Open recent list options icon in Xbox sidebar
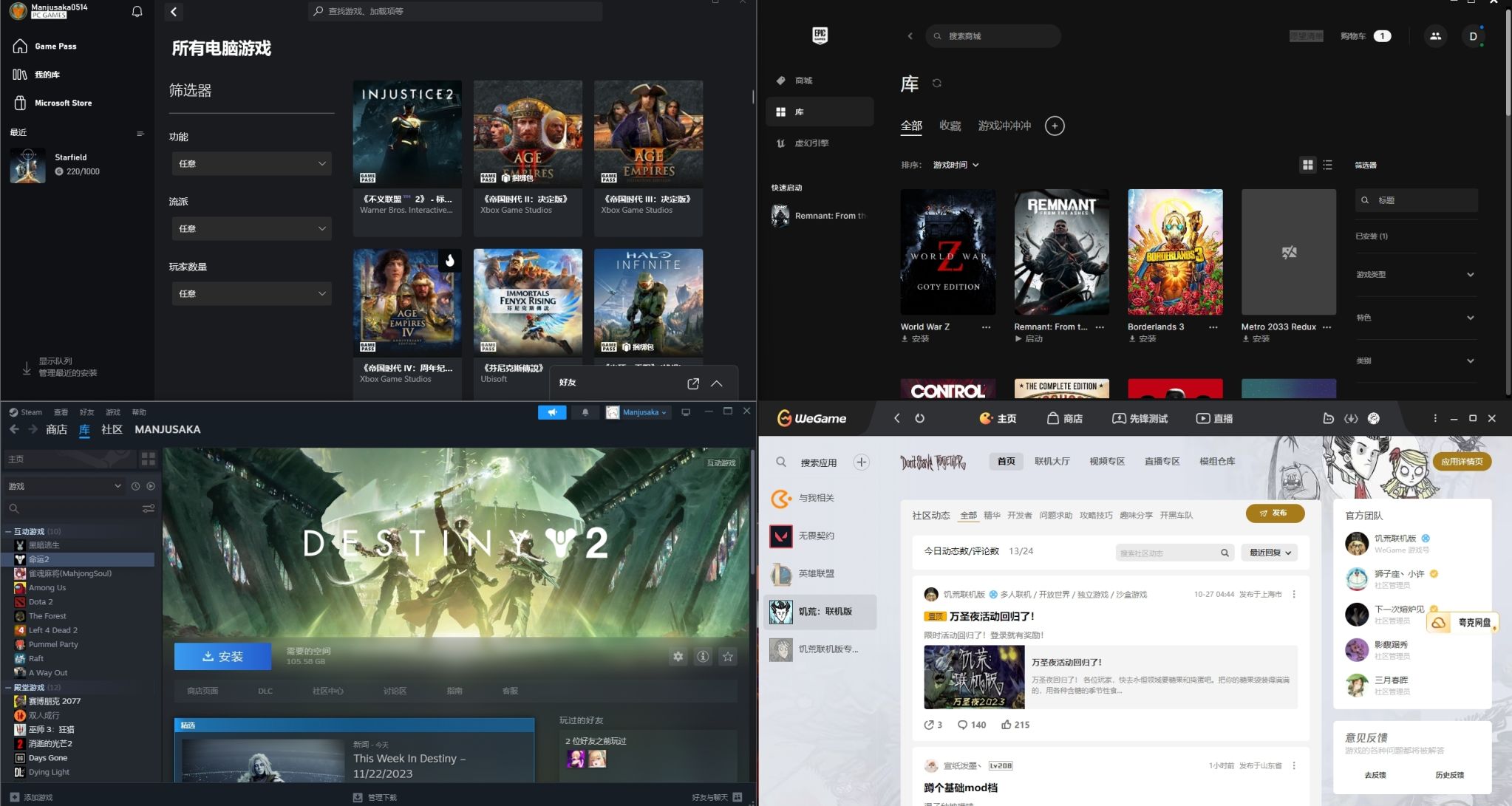This screenshot has width=1512, height=806. [140, 133]
